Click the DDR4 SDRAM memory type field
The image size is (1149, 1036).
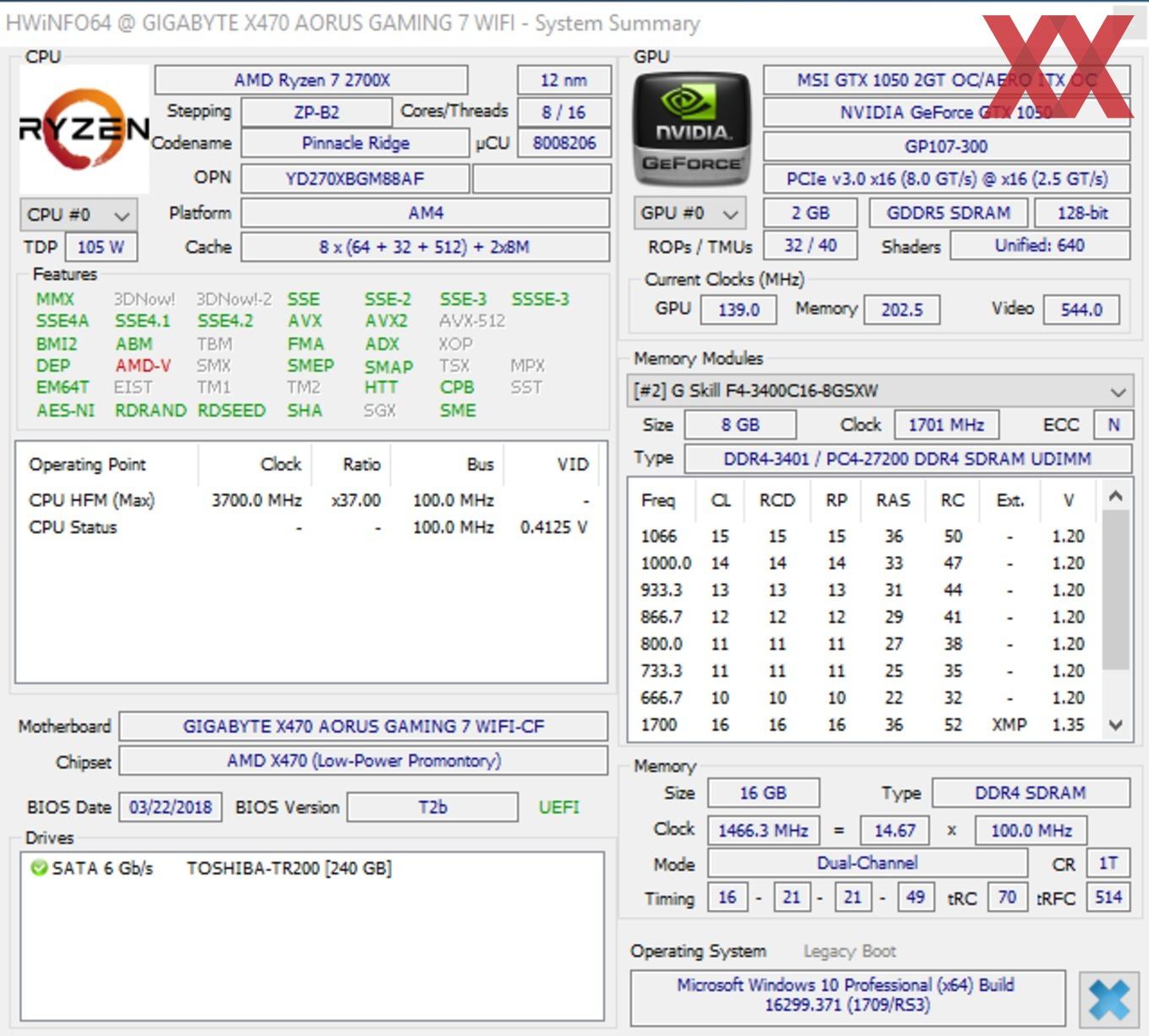(1031, 793)
